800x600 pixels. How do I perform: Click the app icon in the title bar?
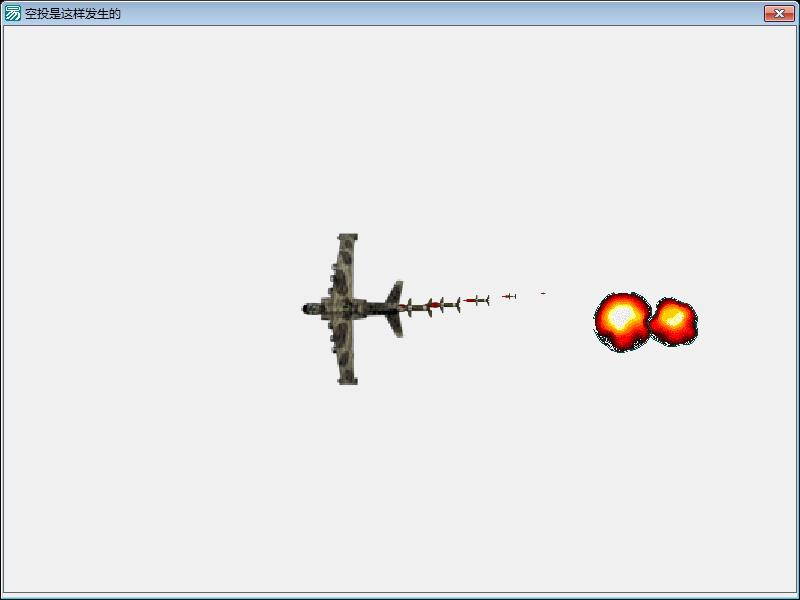(13, 13)
